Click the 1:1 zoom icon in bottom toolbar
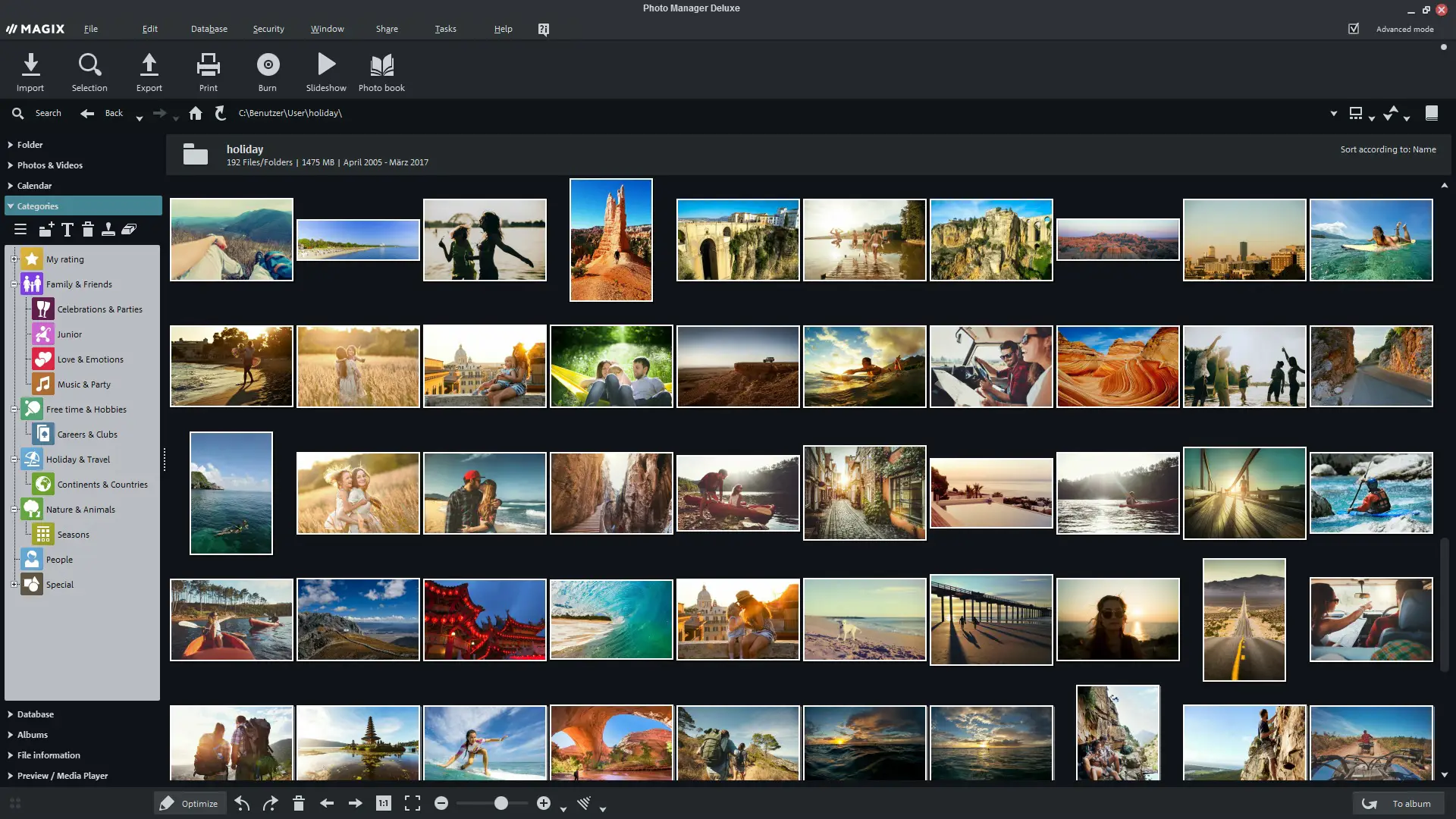Viewport: 1456px width, 819px height. (x=383, y=802)
